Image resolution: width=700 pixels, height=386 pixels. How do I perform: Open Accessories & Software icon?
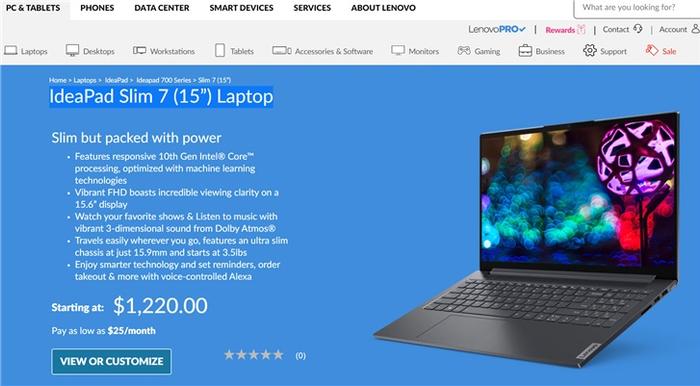coord(282,50)
